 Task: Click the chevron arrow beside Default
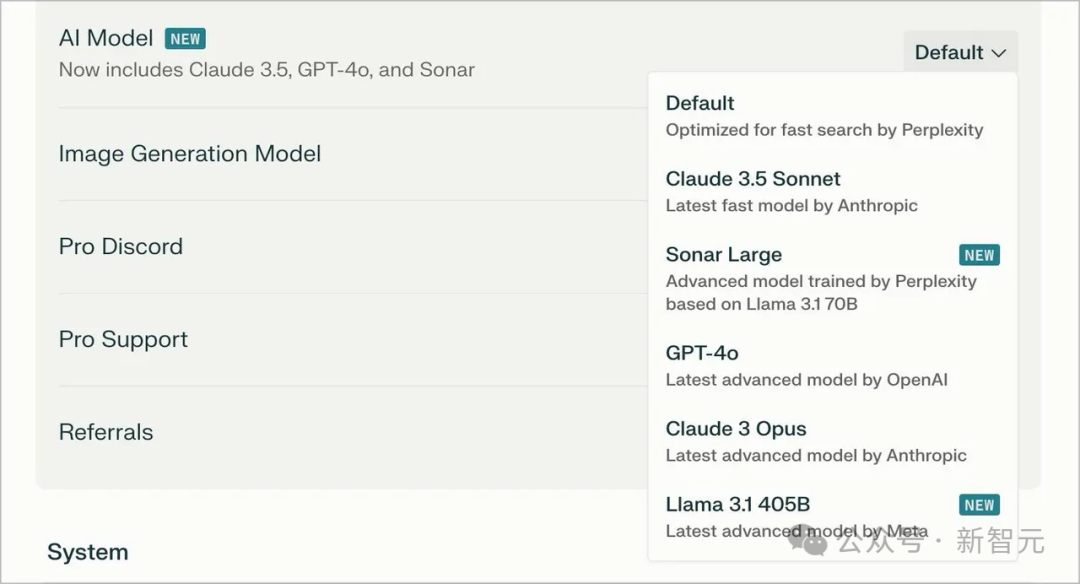tap(998, 53)
